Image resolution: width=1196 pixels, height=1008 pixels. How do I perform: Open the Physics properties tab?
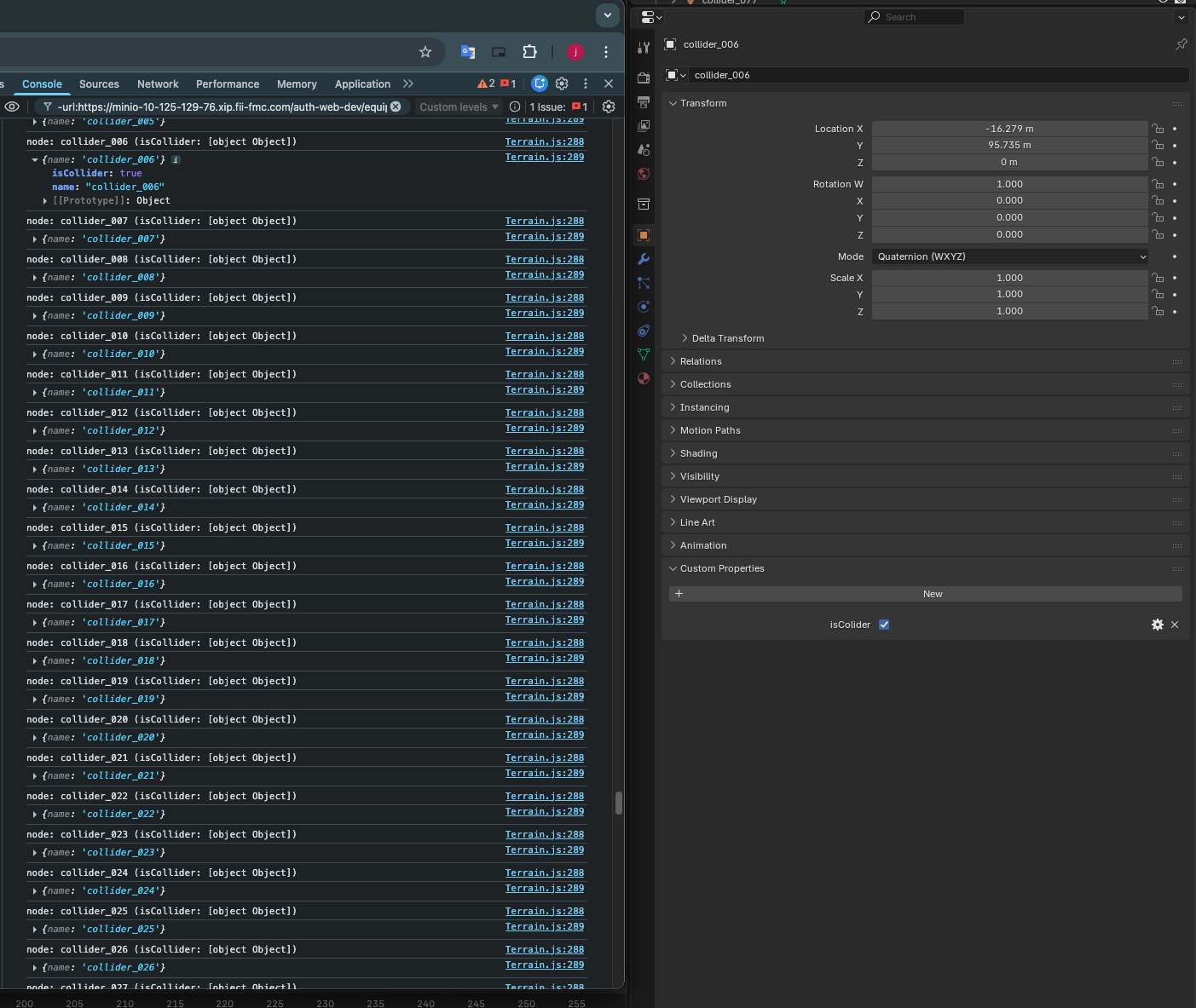(644, 307)
